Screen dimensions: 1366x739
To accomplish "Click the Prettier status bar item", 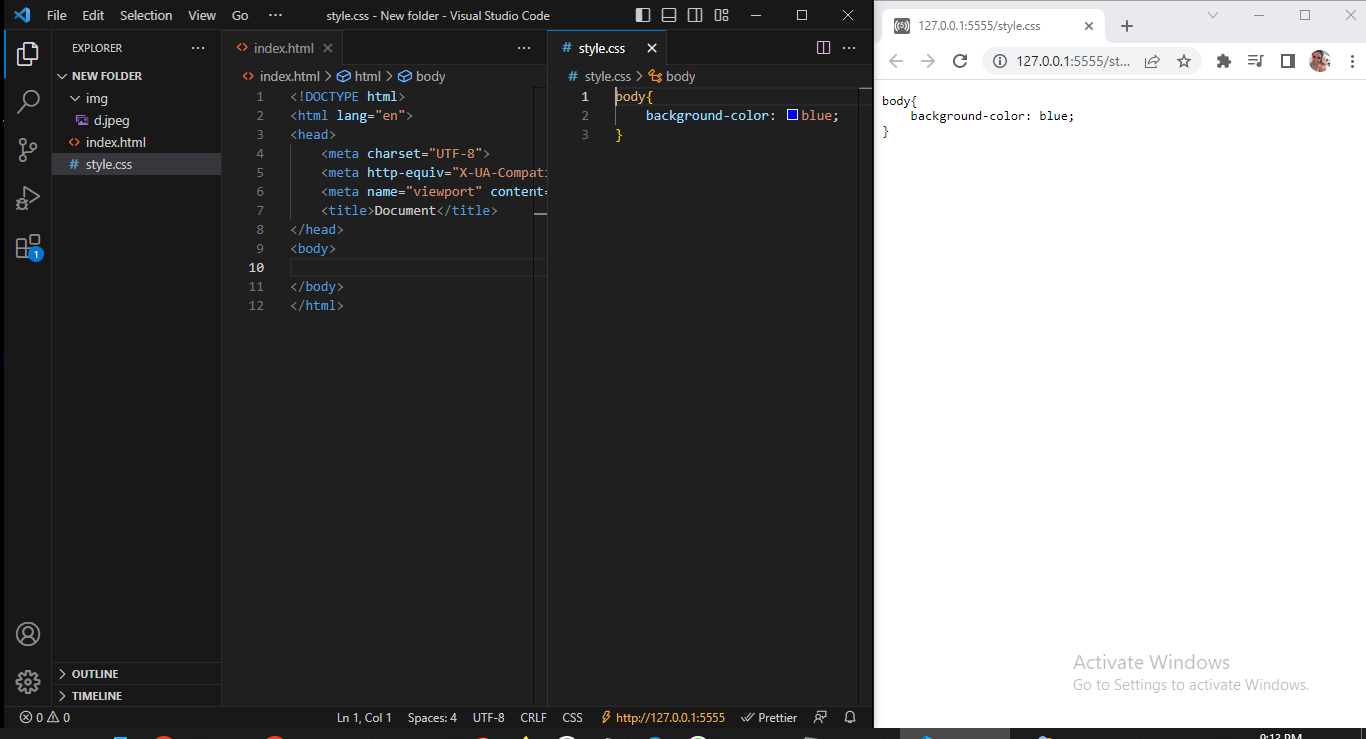I will pyautogui.click(x=769, y=717).
